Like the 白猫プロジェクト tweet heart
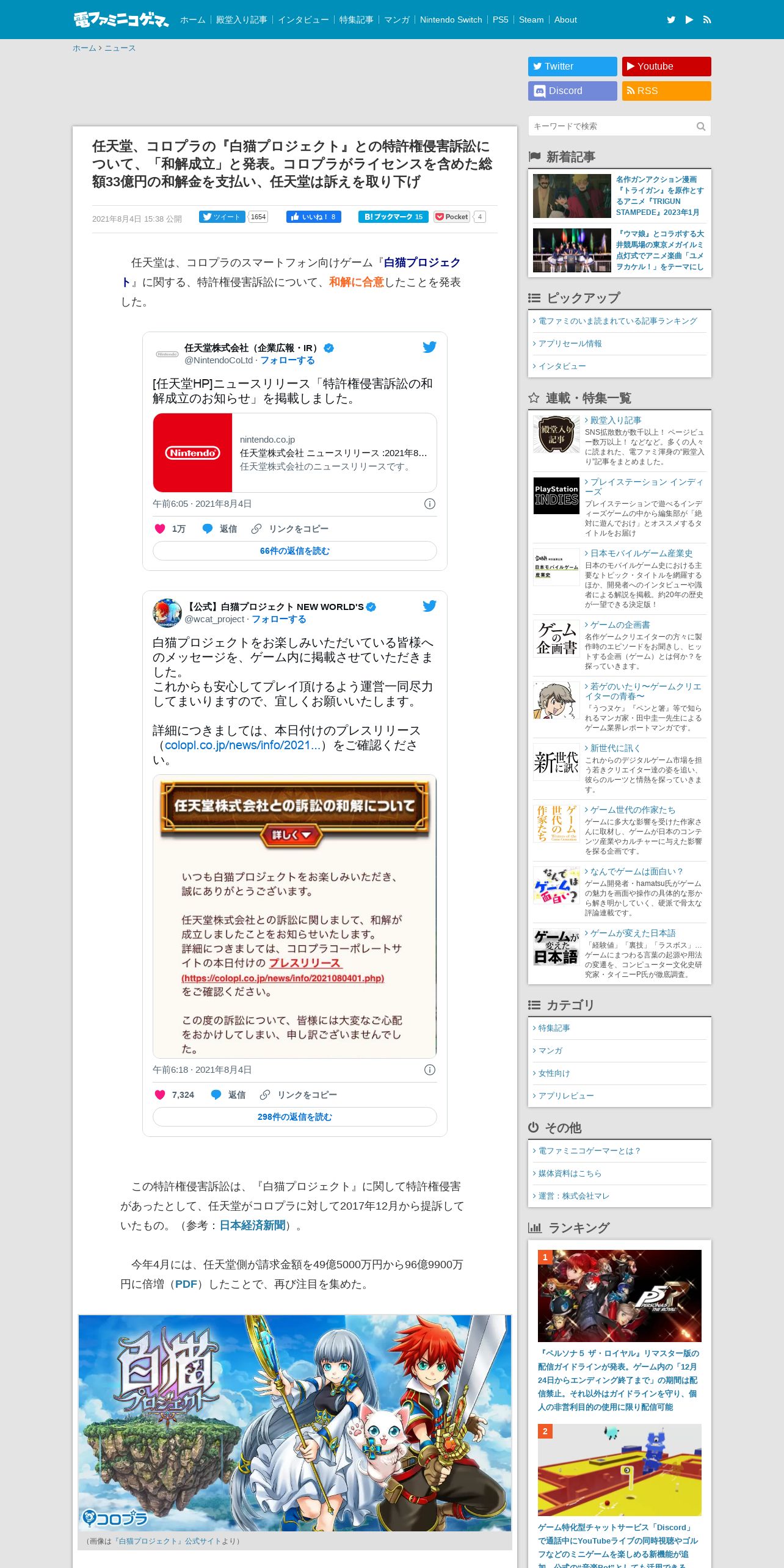Viewport: 784px width, 1568px height. point(160,1095)
